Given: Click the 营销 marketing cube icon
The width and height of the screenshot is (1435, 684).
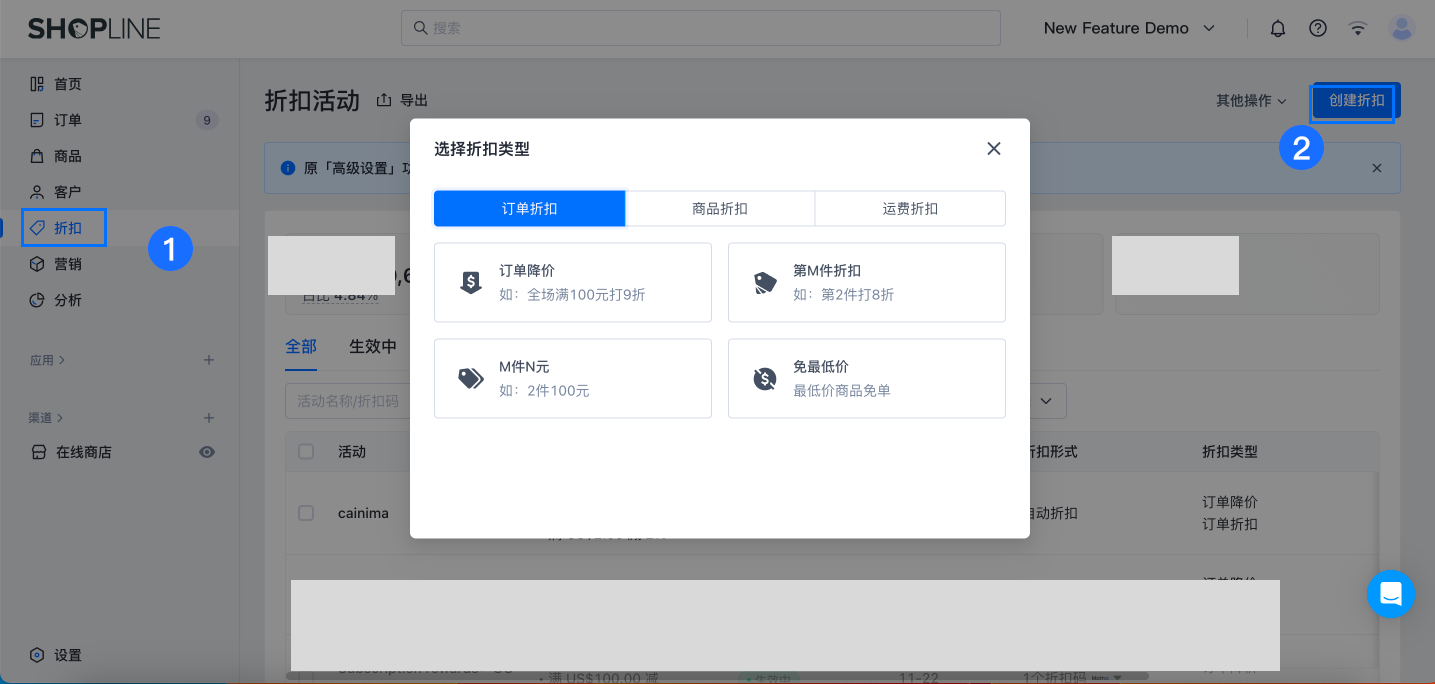Looking at the screenshot, I should click(37, 264).
